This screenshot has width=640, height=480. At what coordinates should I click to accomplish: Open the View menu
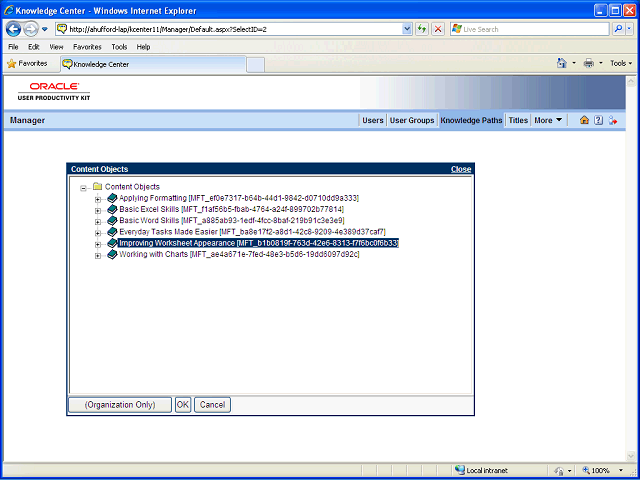click(56, 47)
